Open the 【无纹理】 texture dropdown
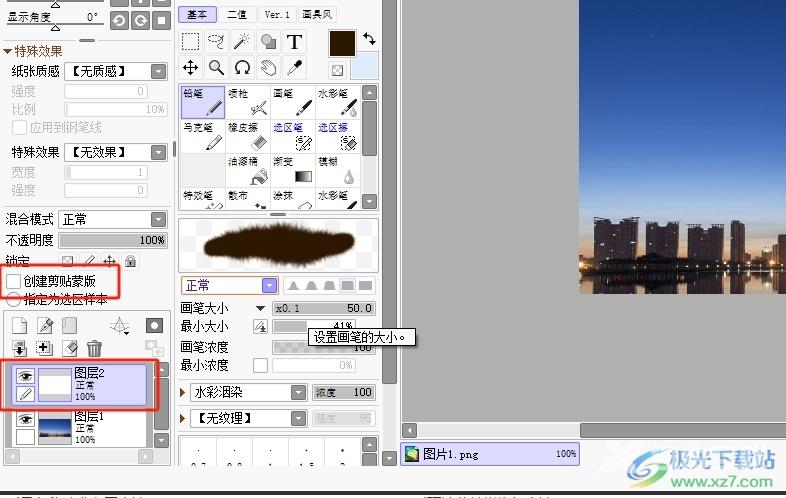786x498 pixels. click(x=298, y=418)
